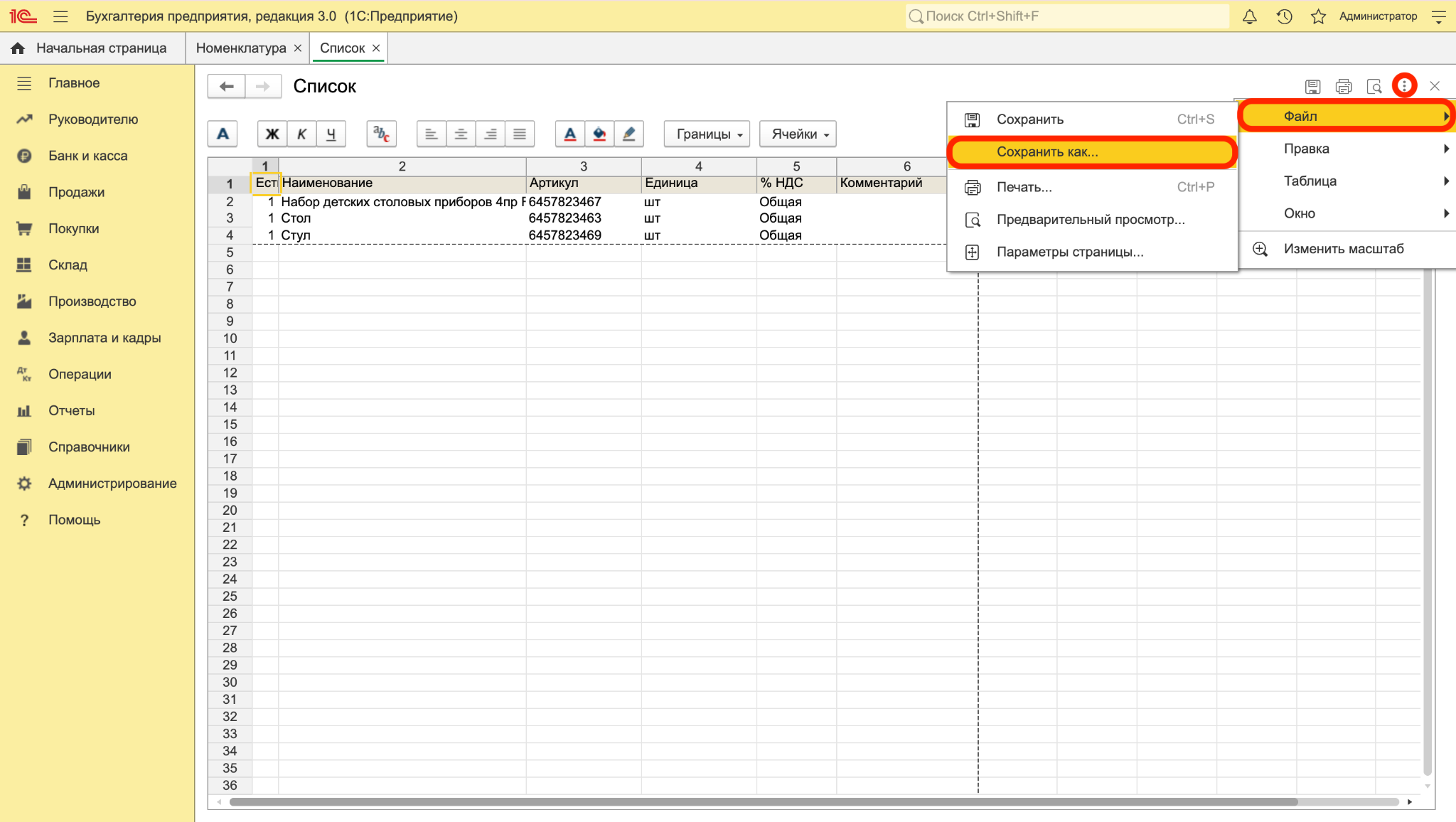1456x822 pixels.
Task: Choose cell fill background color
Action: coord(599,134)
